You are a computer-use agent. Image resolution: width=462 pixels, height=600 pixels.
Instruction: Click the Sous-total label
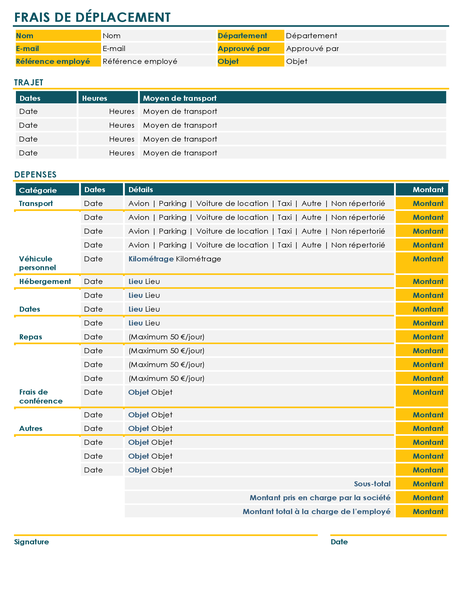point(372,484)
